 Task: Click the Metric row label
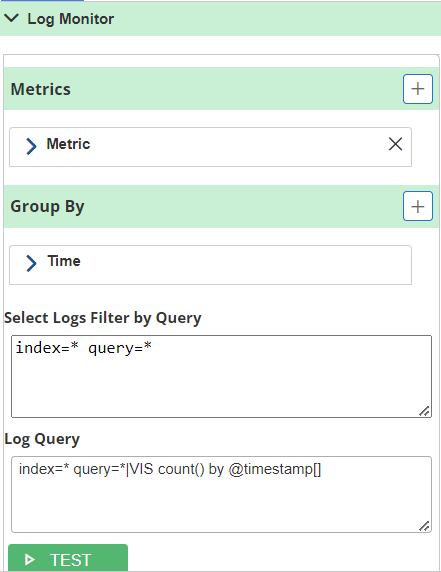[68, 144]
